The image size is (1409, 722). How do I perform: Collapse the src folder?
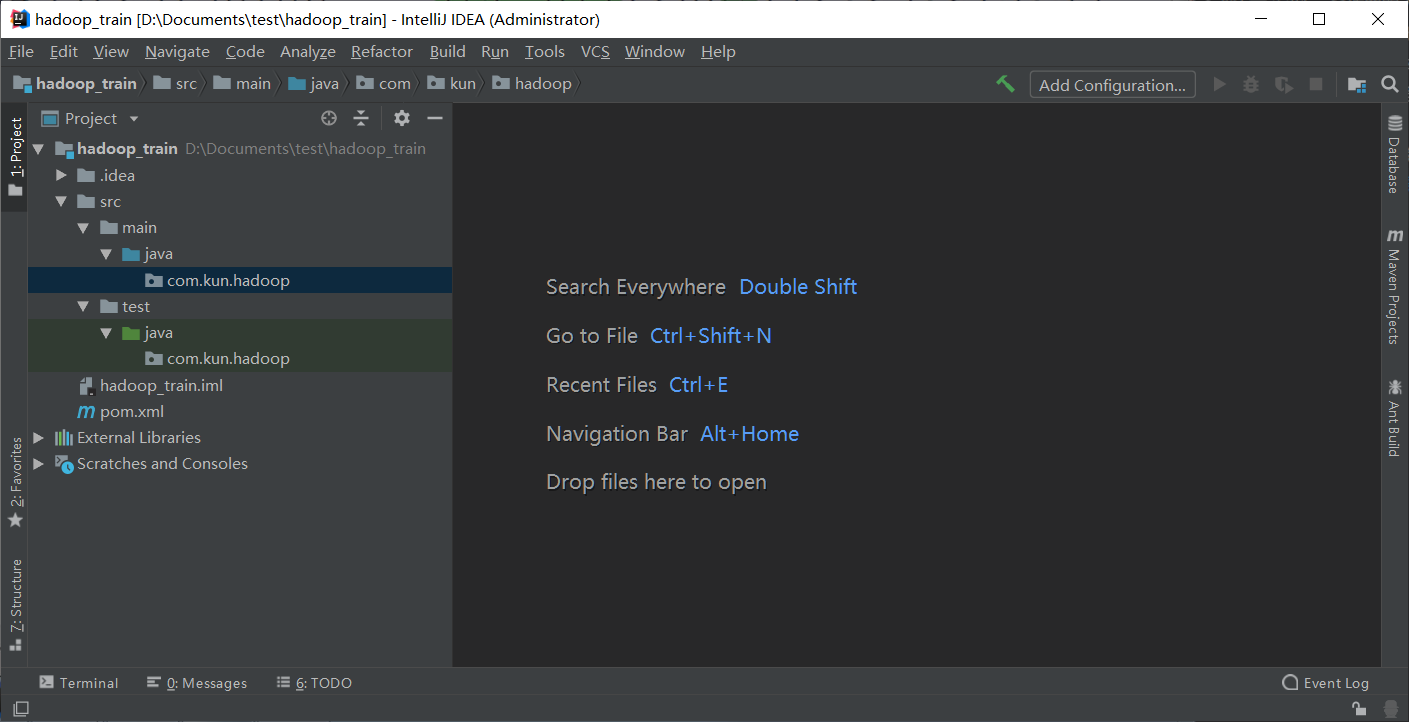(62, 202)
